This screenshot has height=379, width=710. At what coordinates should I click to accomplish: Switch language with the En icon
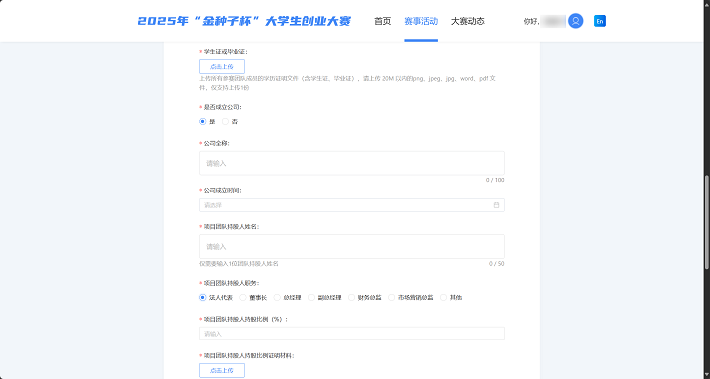[600, 21]
